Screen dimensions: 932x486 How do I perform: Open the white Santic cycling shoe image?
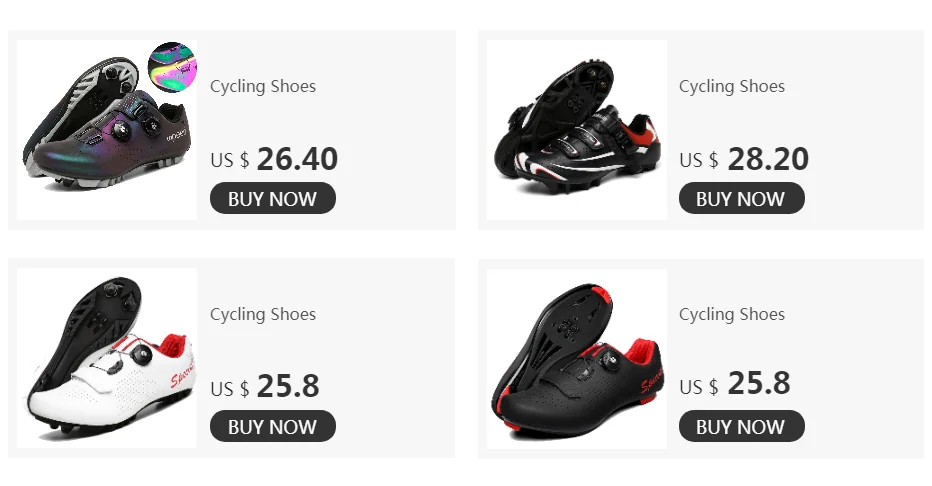(107, 358)
